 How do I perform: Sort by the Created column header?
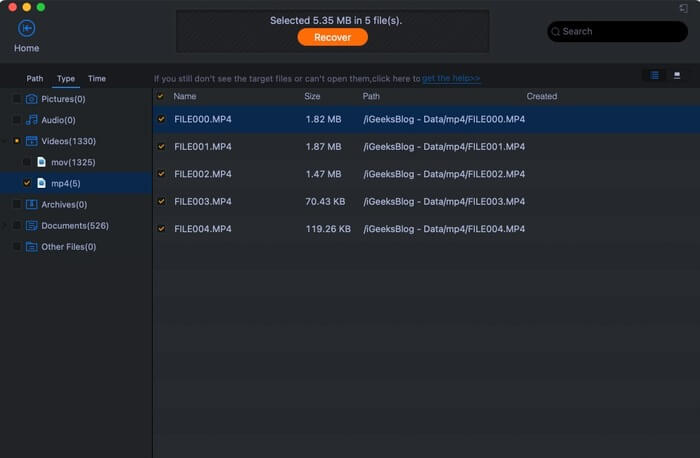542,96
